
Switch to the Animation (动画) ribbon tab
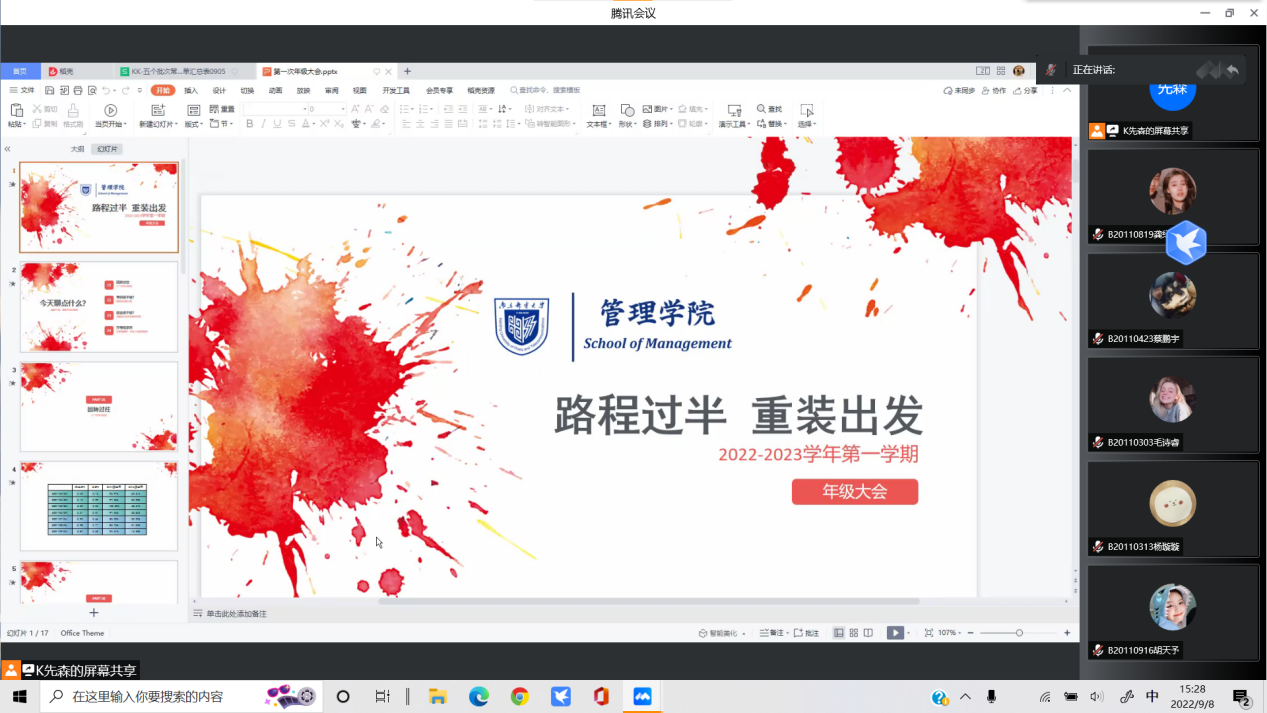point(275,90)
